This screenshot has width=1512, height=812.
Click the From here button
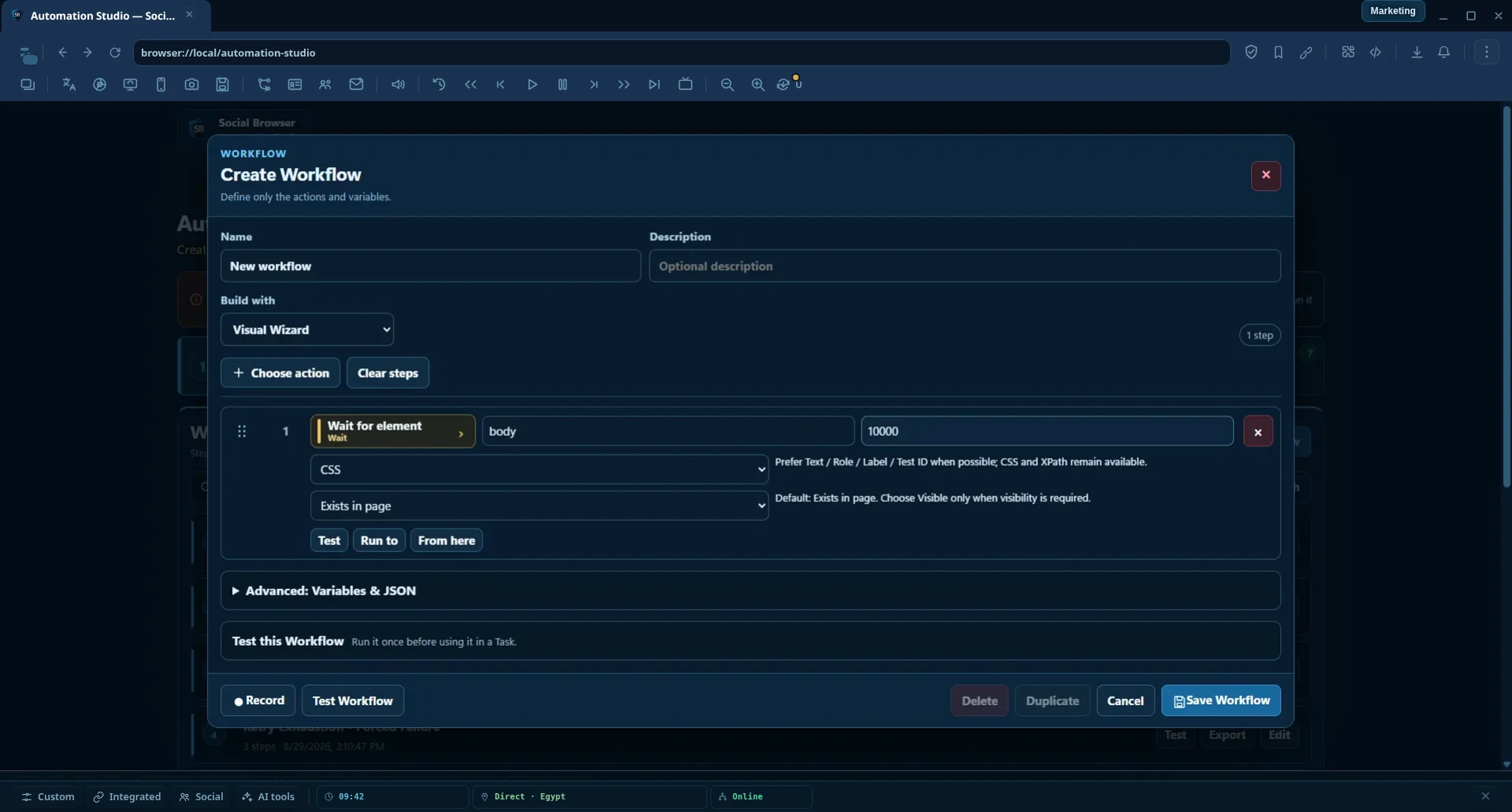pyautogui.click(x=447, y=540)
